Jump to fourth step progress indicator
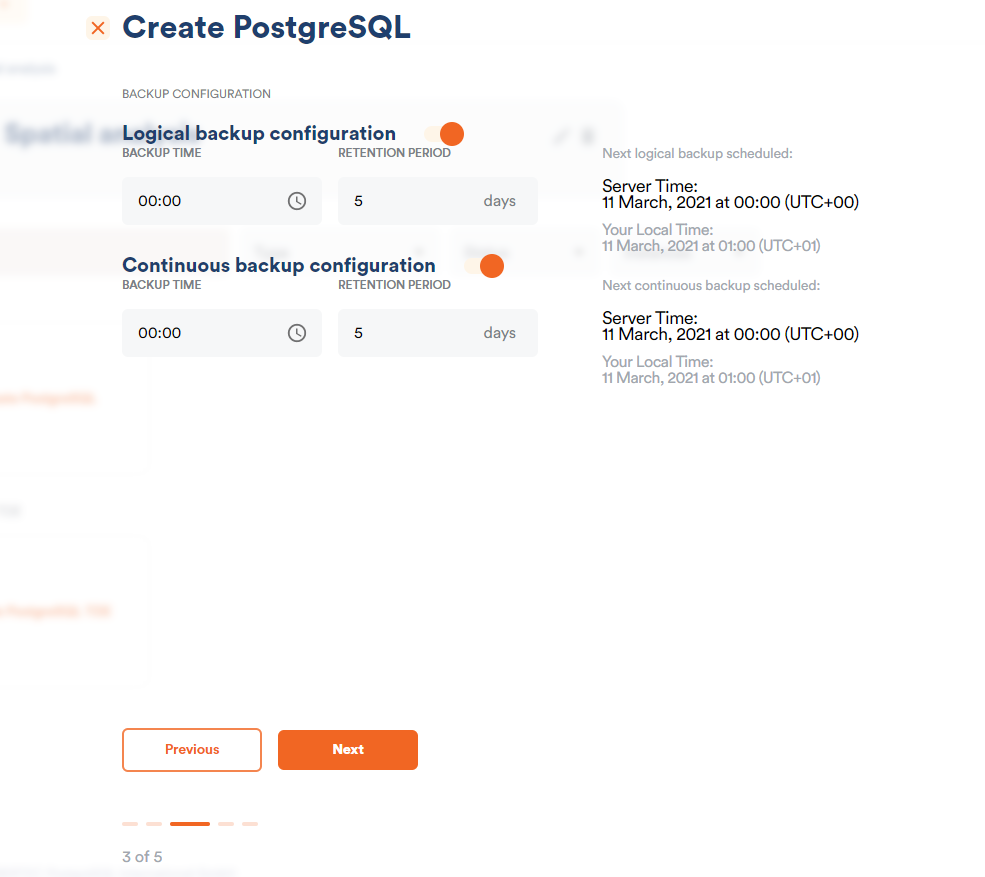 coord(226,824)
